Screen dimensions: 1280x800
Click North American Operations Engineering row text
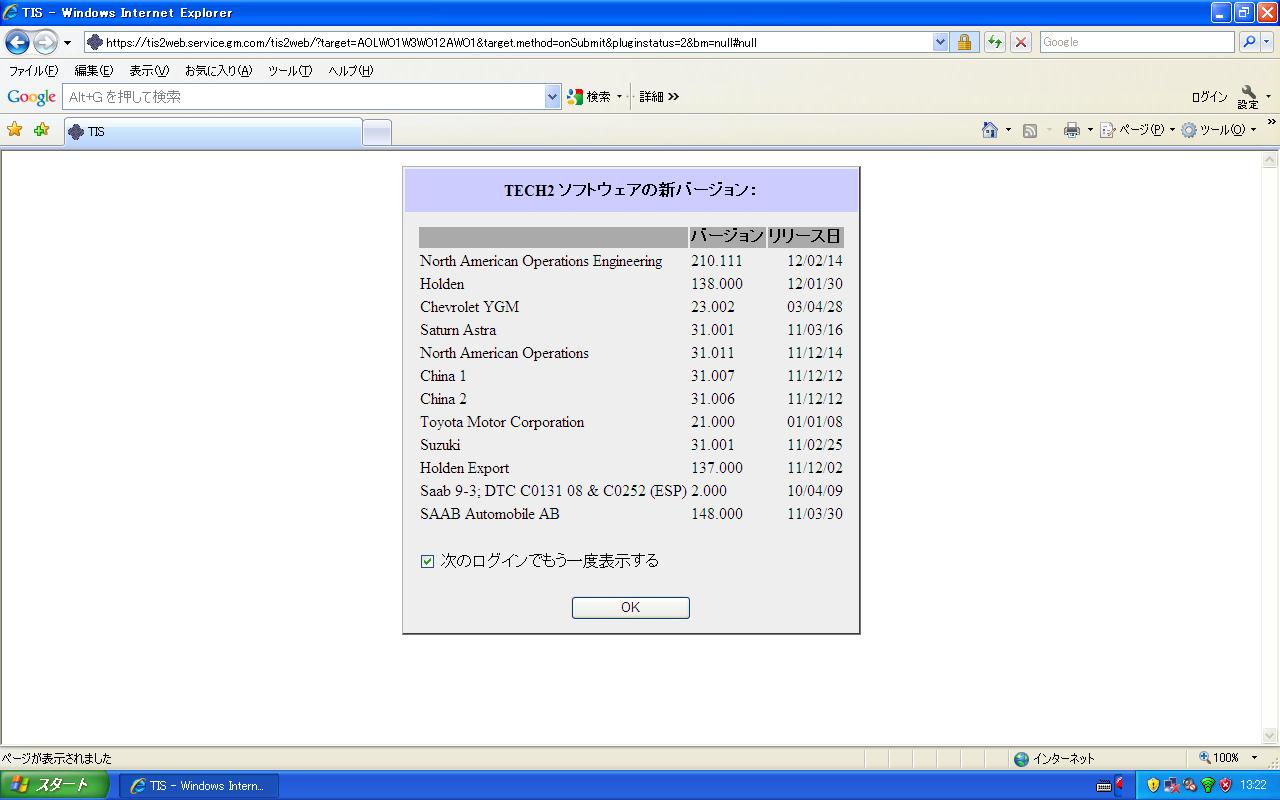(x=541, y=261)
